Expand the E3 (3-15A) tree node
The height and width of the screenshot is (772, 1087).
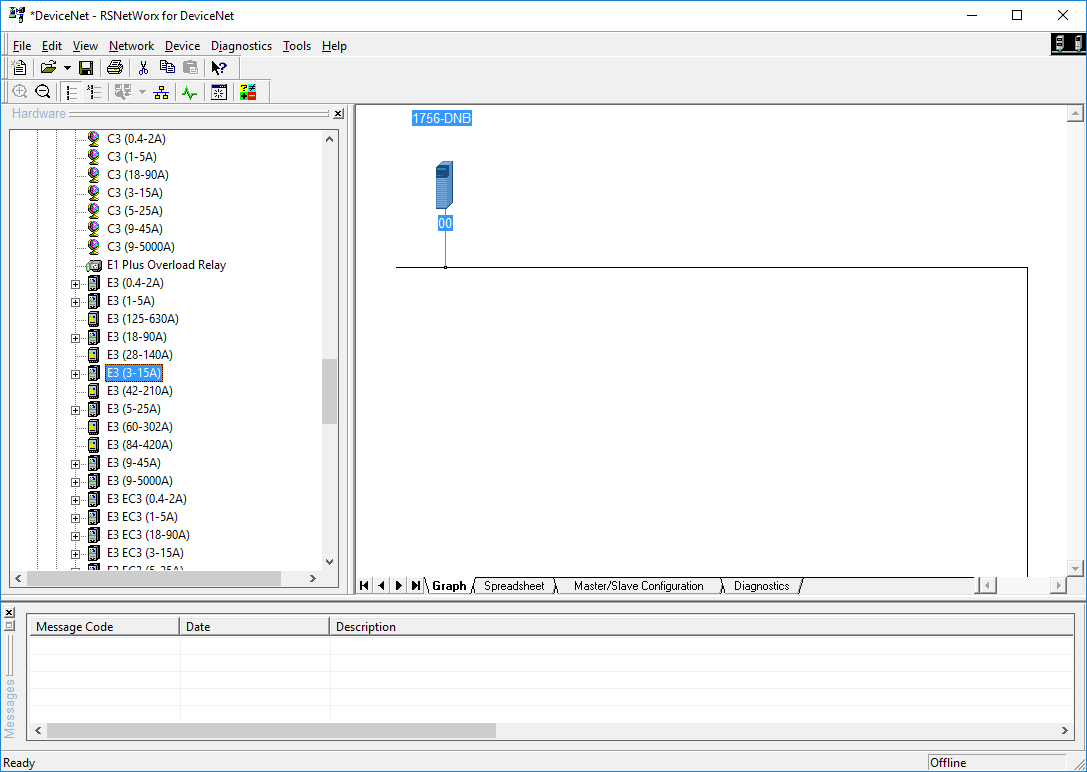76,374
